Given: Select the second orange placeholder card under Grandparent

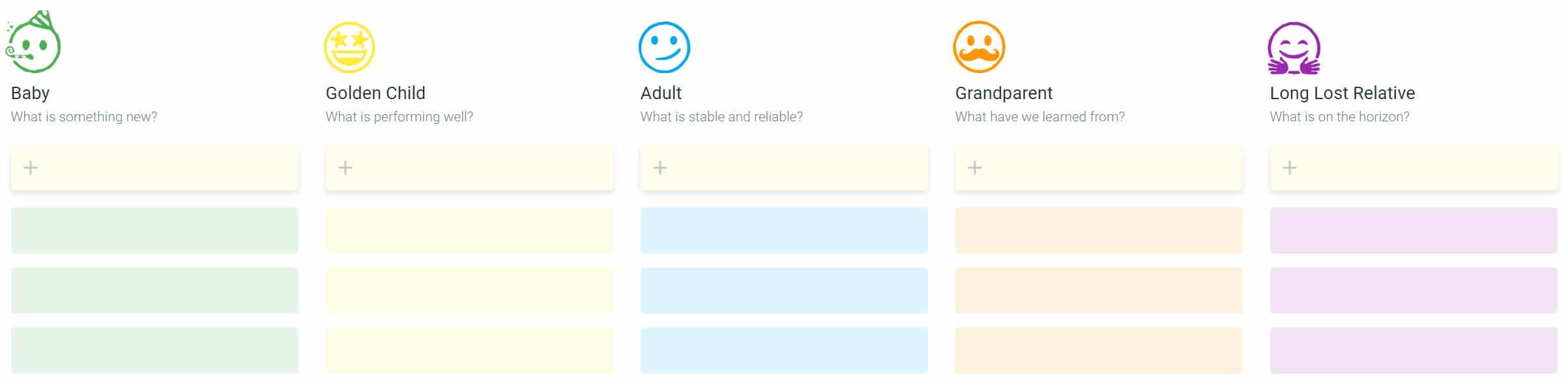Looking at the screenshot, I should [x=1099, y=290].
